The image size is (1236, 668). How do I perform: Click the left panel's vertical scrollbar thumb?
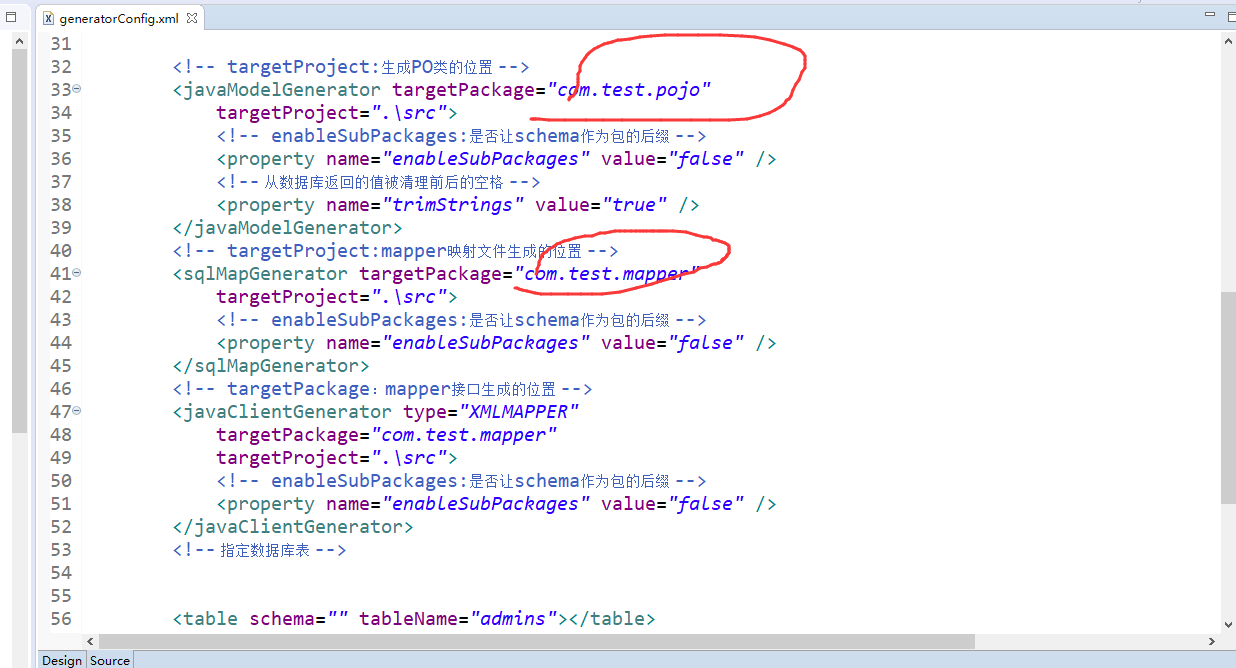[x=19, y=240]
